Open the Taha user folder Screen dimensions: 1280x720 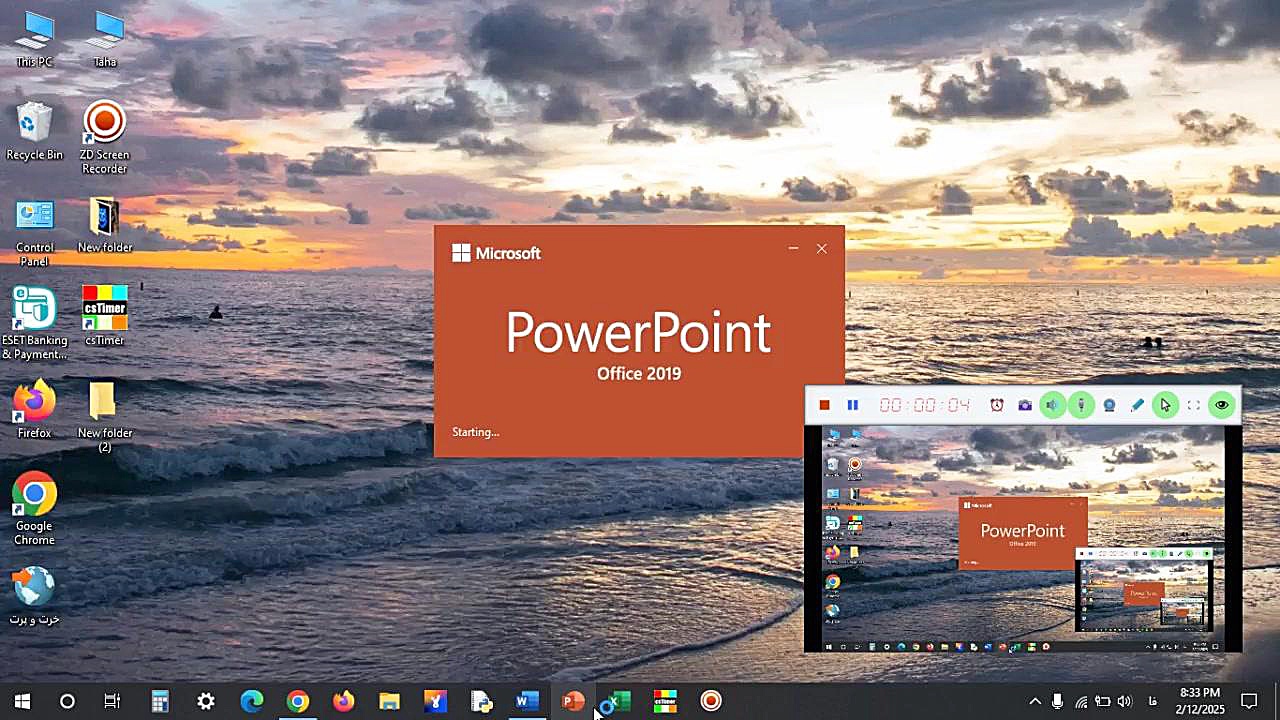105,39
